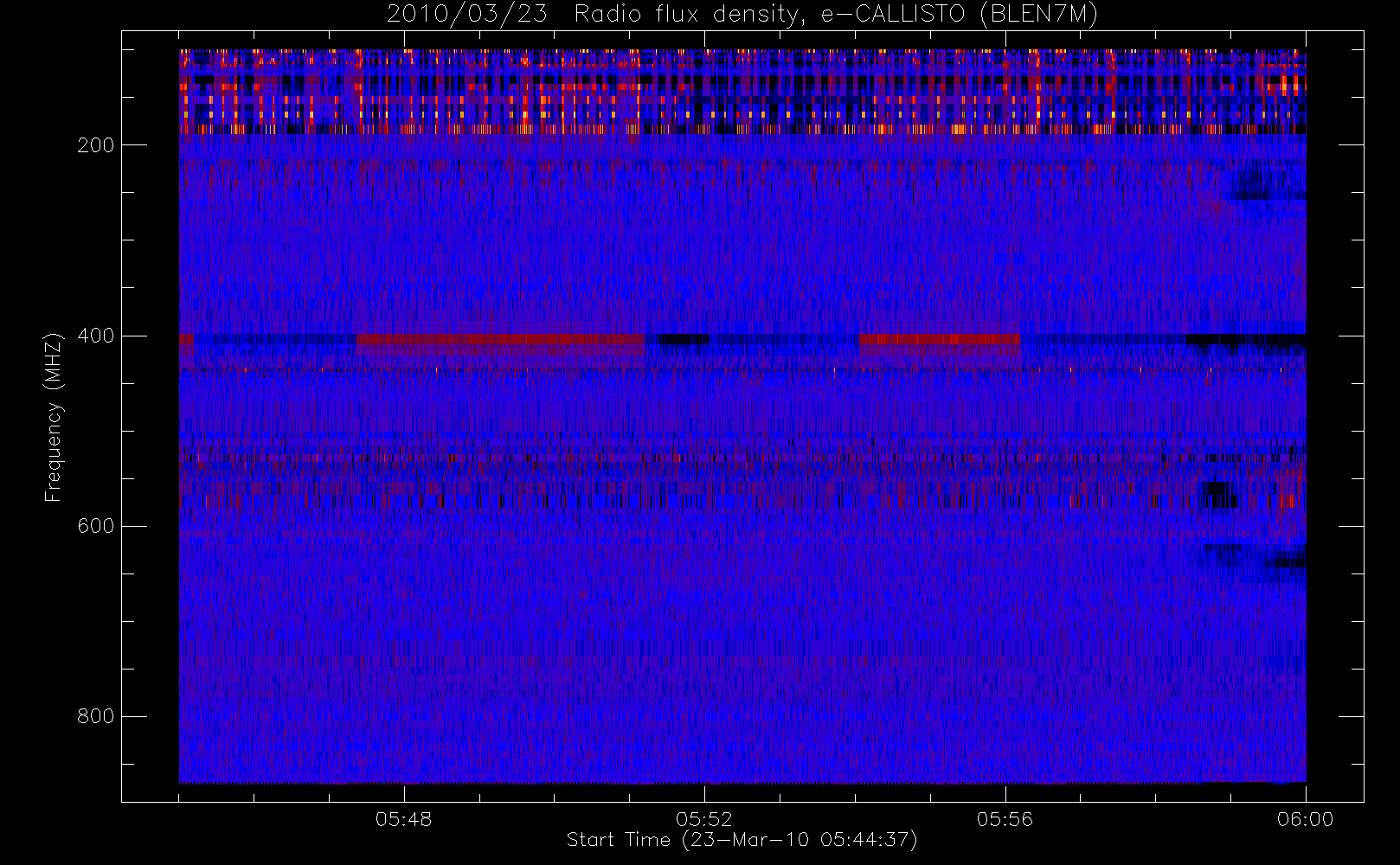Click the 05:48 time tick label
This screenshot has height=865, width=1400.
[403, 819]
